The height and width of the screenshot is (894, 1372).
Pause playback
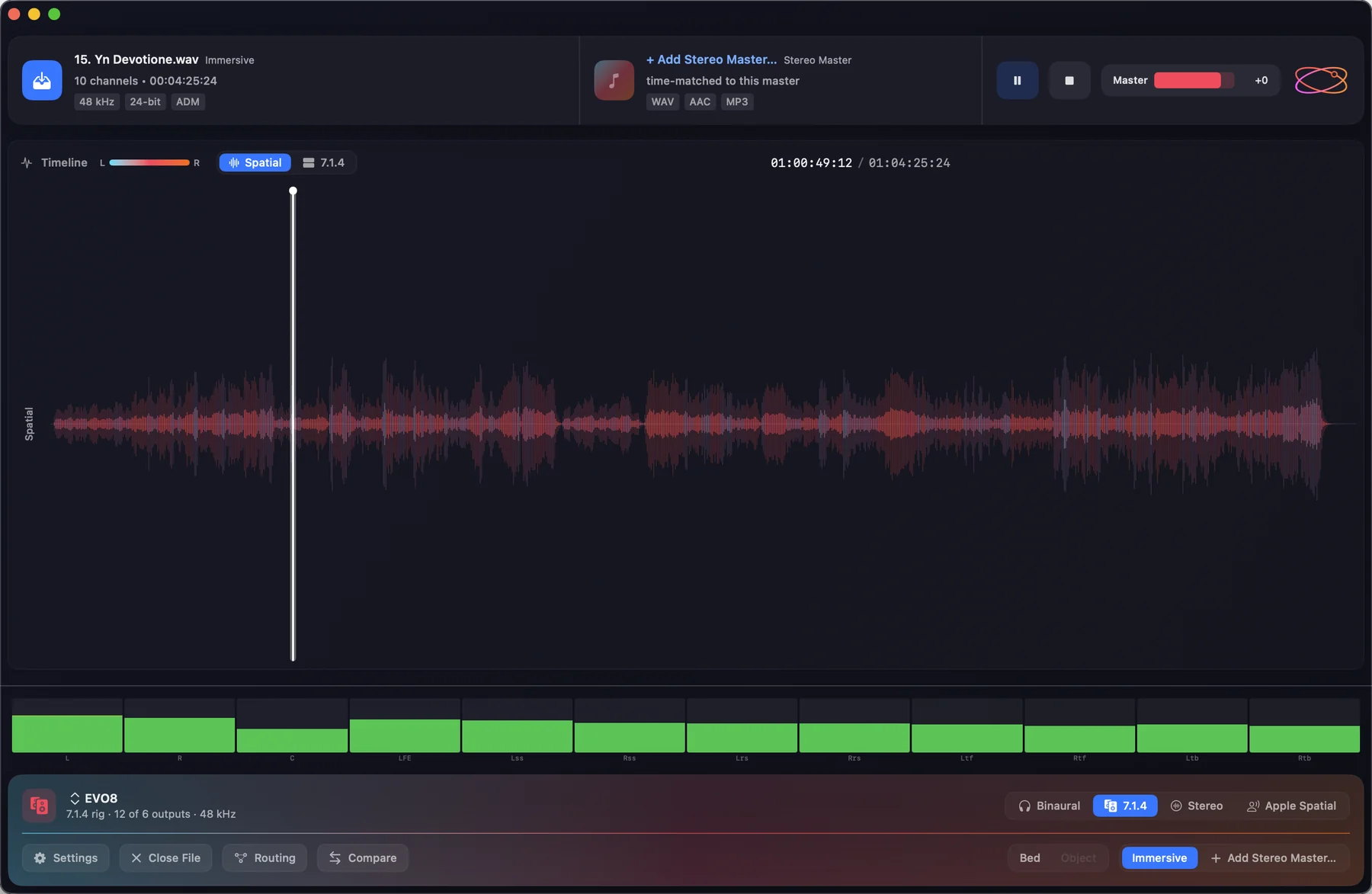[1017, 80]
